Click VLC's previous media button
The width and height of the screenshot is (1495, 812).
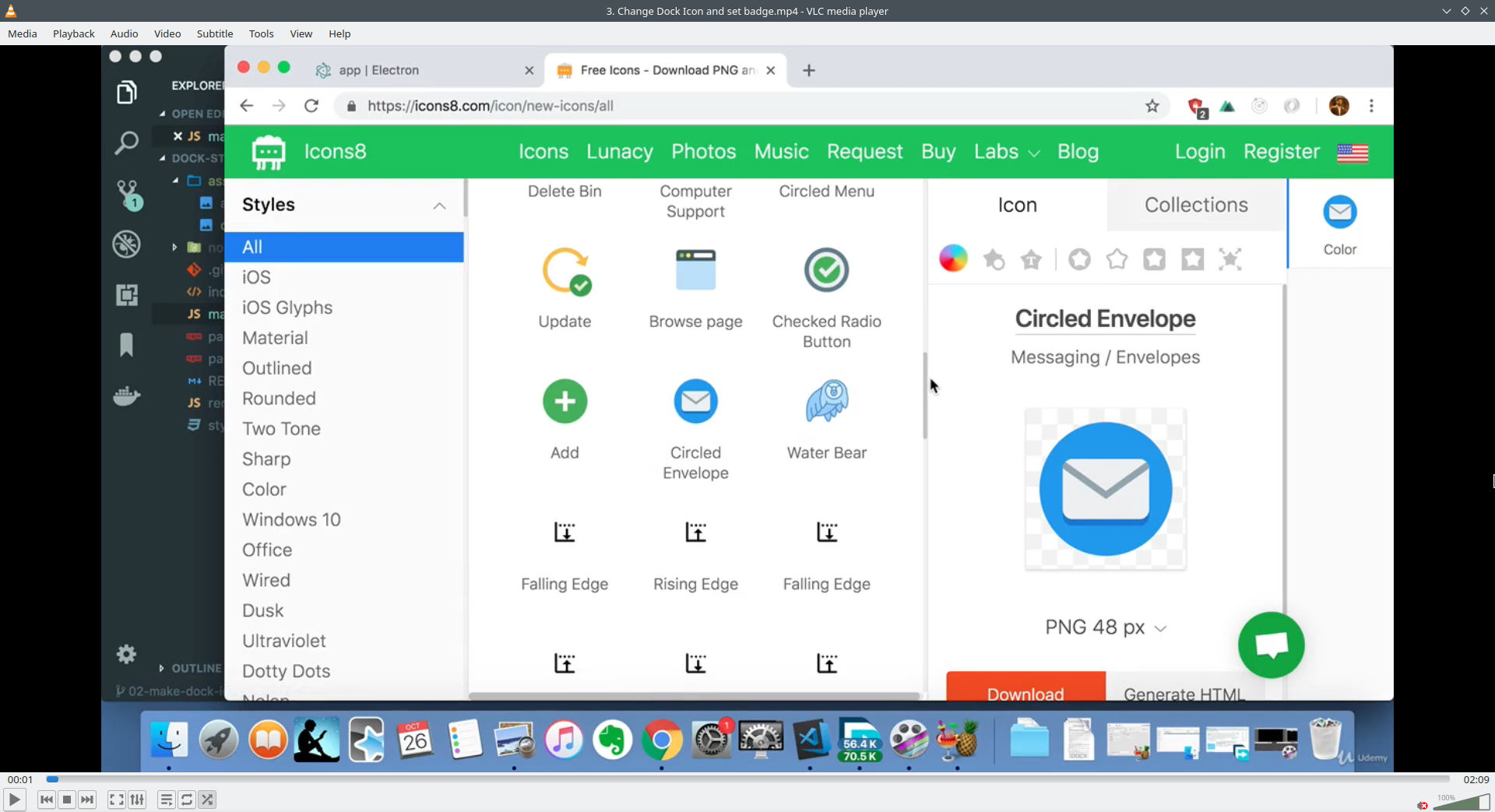pos(47,800)
